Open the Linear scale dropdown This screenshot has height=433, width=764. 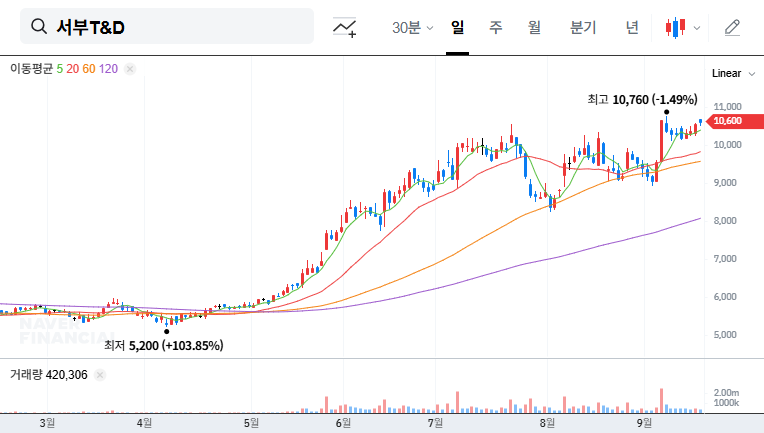click(x=733, y=74)
